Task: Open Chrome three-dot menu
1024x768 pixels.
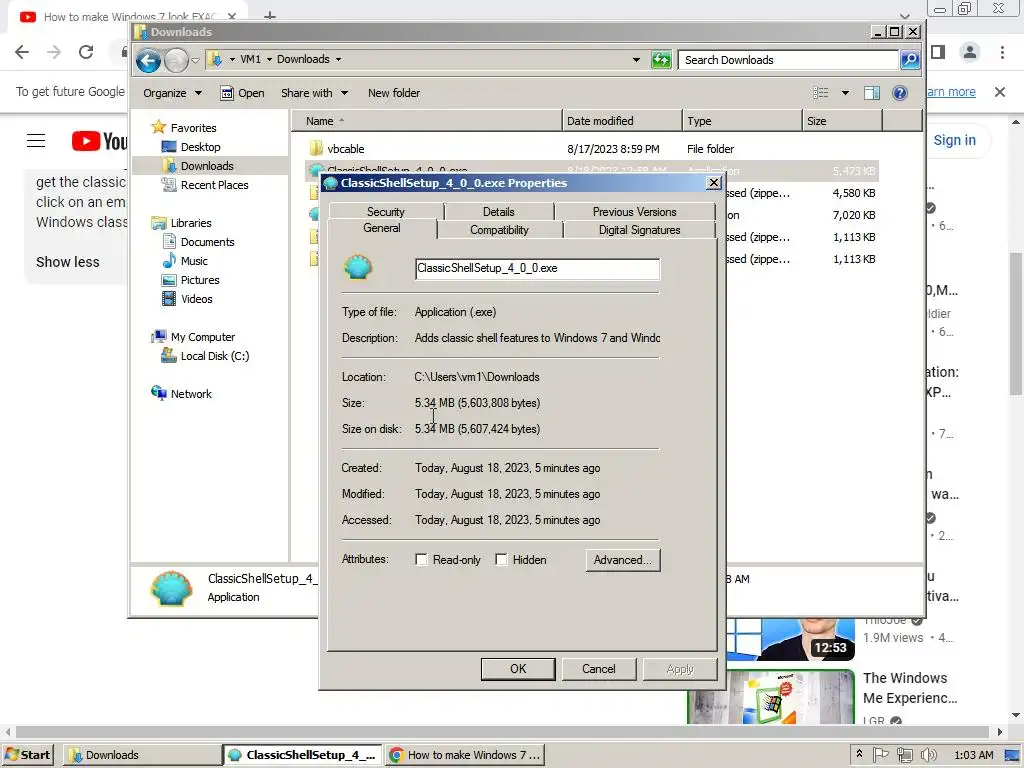Action: pos(1002,52)
